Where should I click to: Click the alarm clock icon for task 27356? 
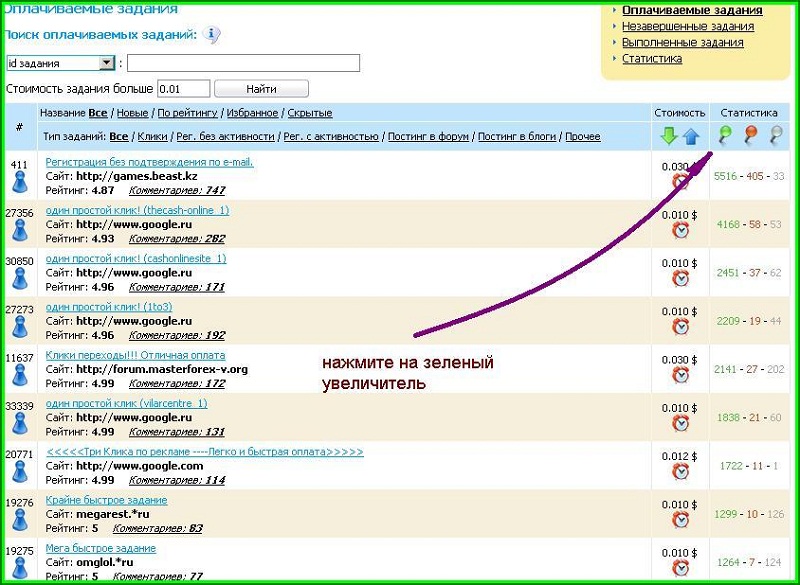pos(680,230)
